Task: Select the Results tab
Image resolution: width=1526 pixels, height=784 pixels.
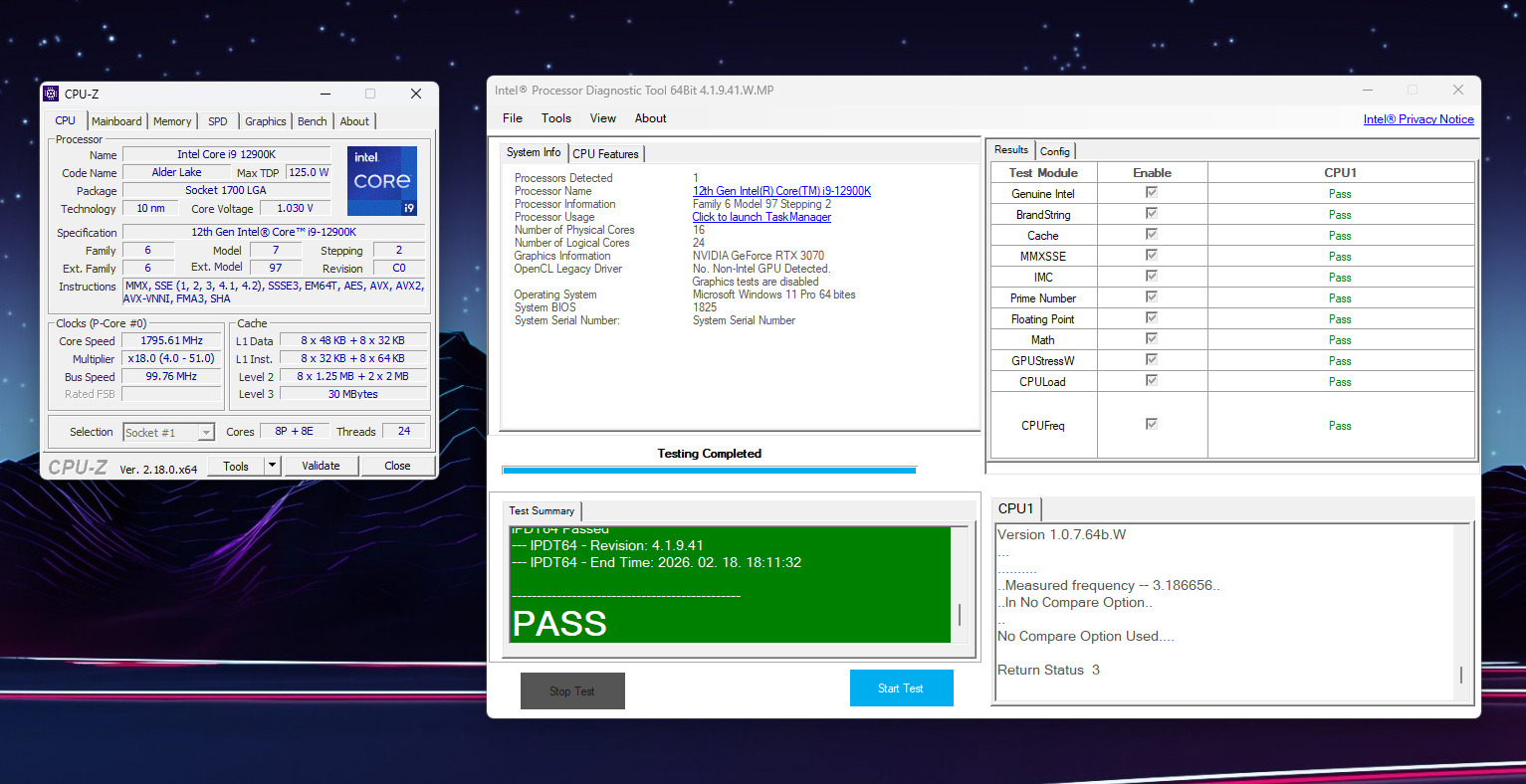Action: [1011, 149]
